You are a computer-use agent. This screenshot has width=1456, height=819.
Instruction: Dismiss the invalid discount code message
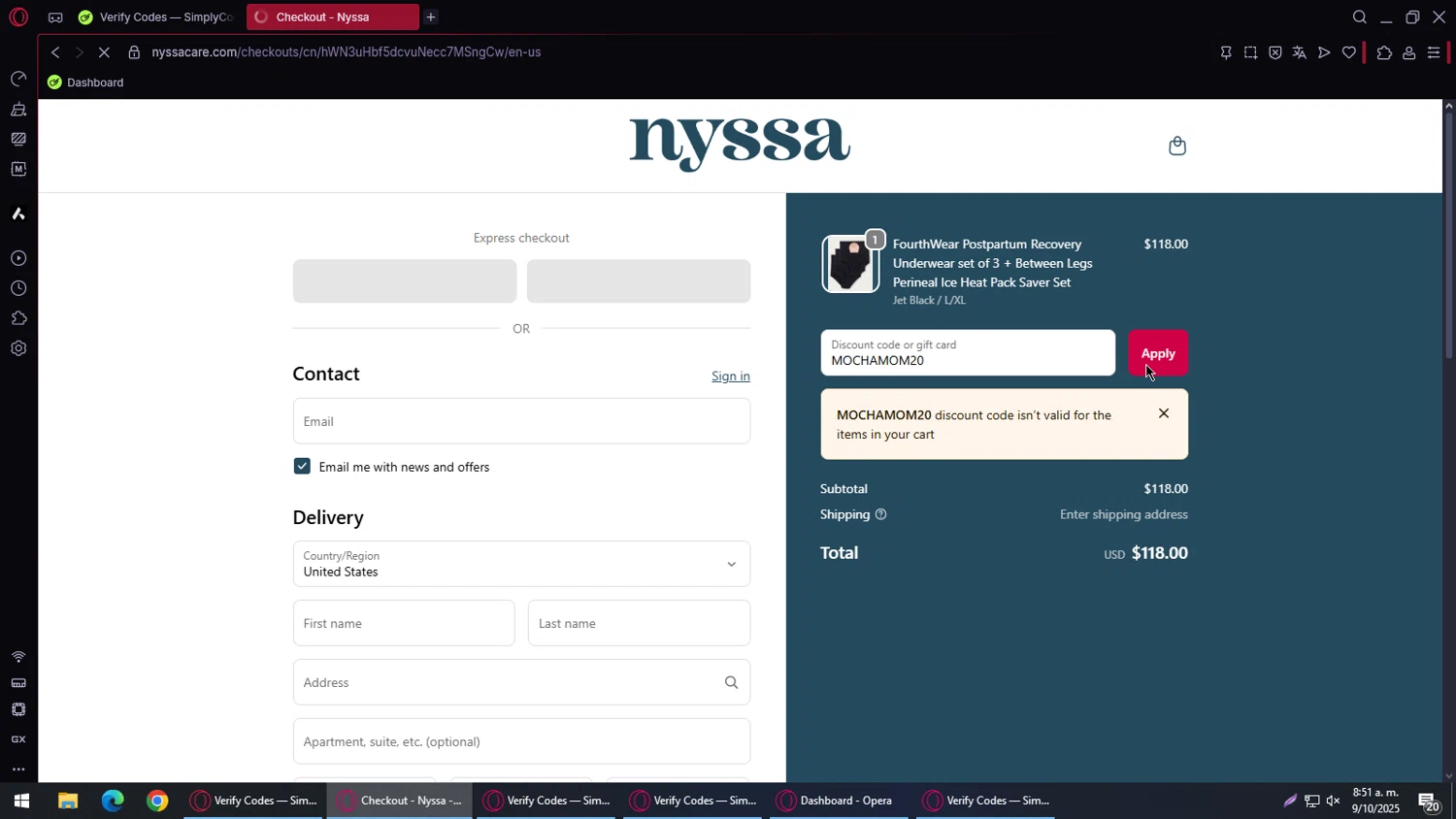tap(1164, 413)
